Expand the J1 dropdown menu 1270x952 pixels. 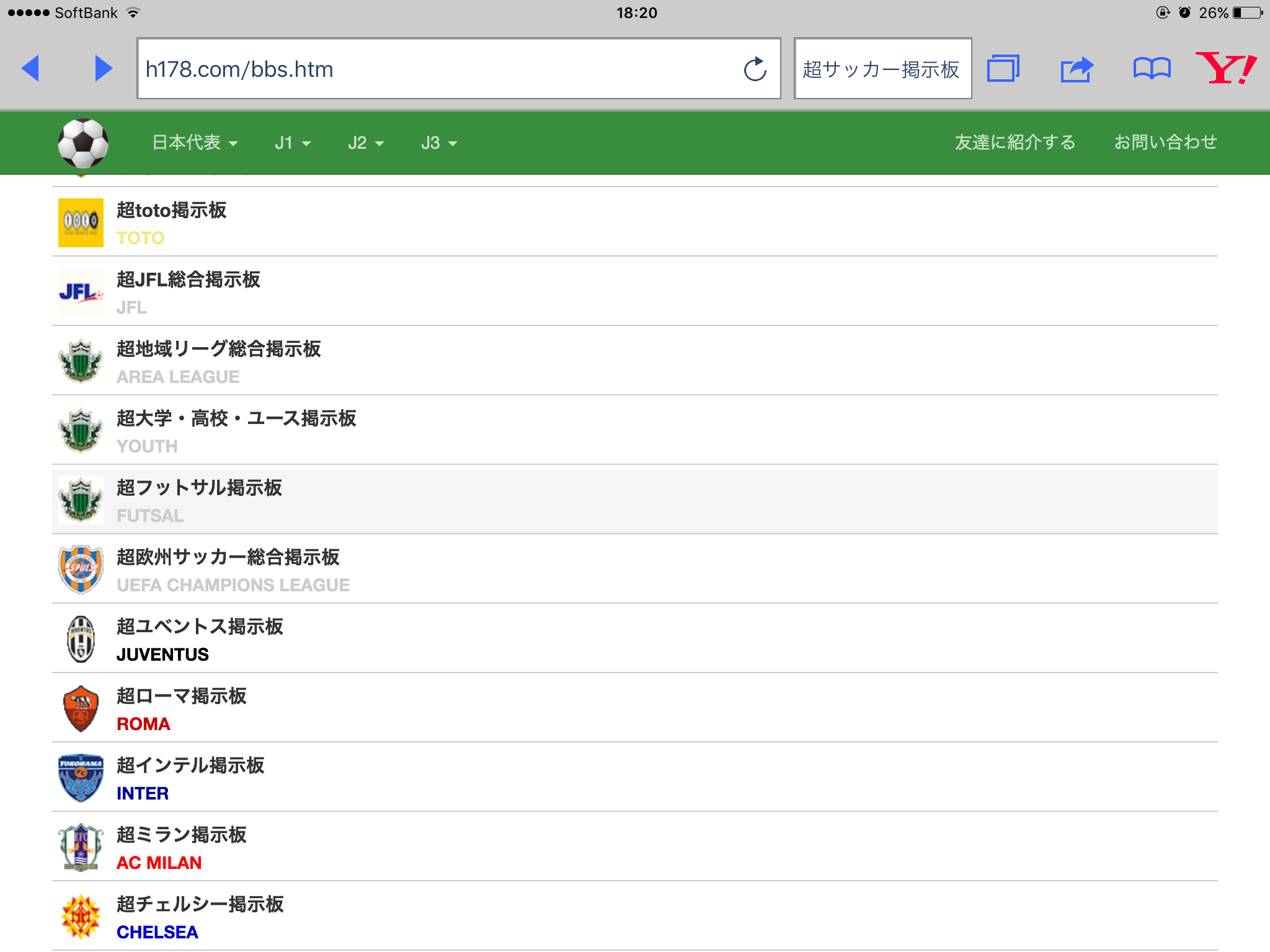click(293, 143)
